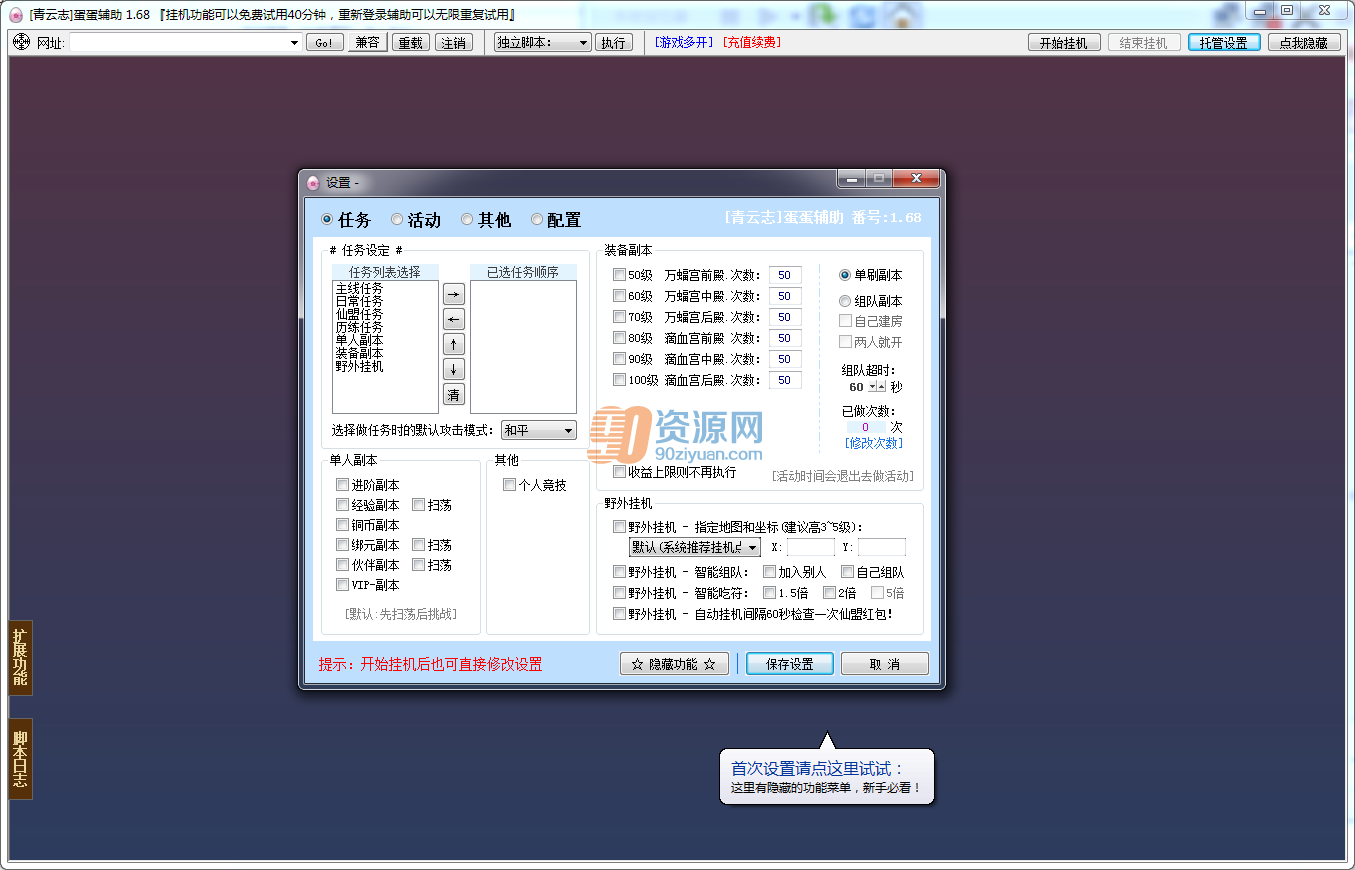
Task: Enable the 50级 万蝠宫前殿 checkbox
Action: pyautogui.click(x=619, y=275)
